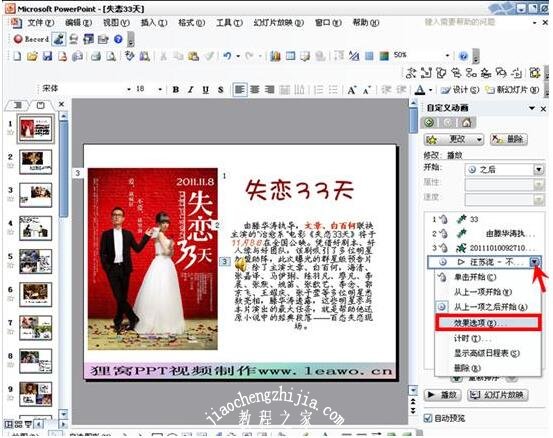Center align the text
Viewport: 553px width, 438px height.
255,90
